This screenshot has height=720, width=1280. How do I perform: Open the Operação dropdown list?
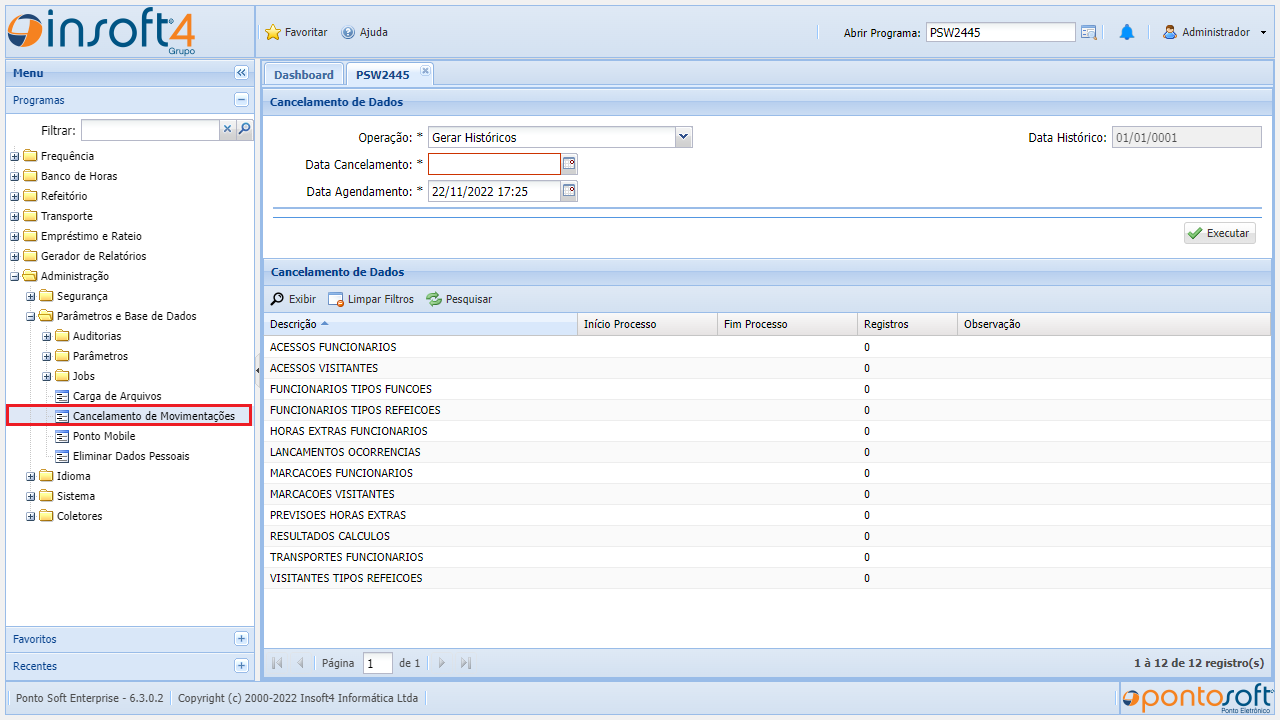pyautogui.click(x=683, y=137)
